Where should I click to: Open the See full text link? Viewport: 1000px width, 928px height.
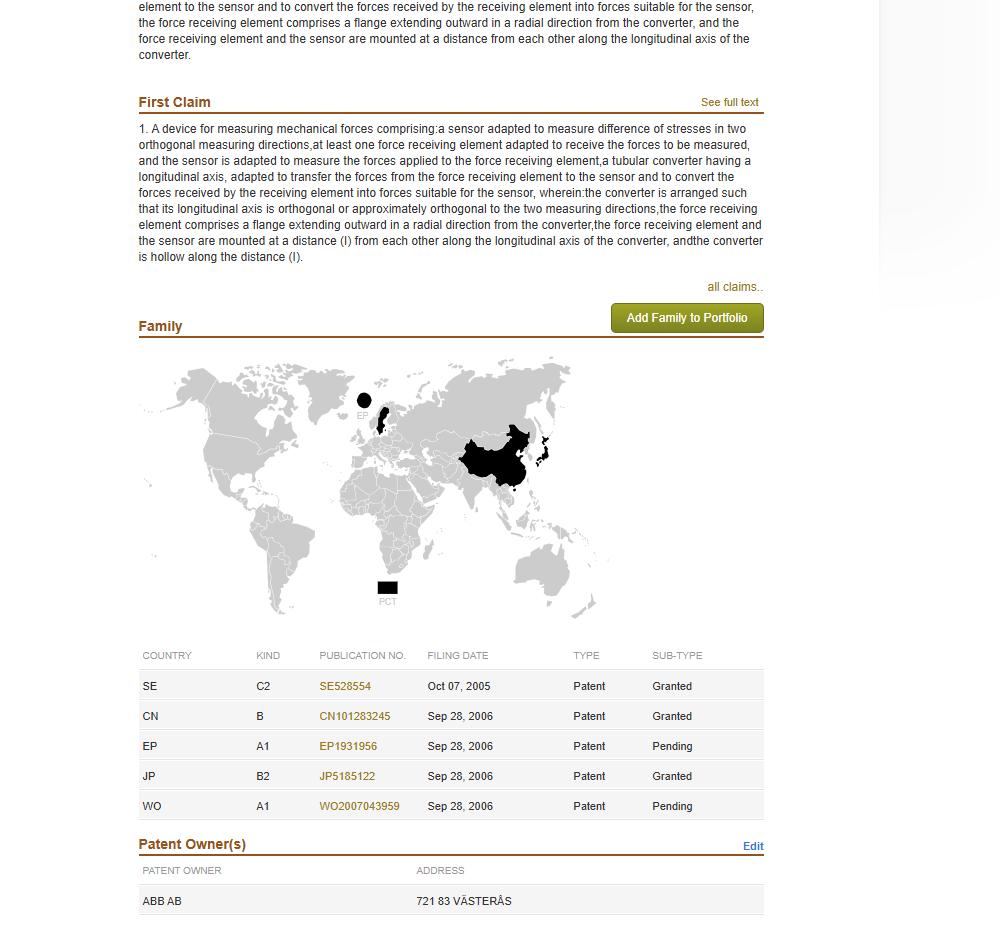[x=729, y=102]
